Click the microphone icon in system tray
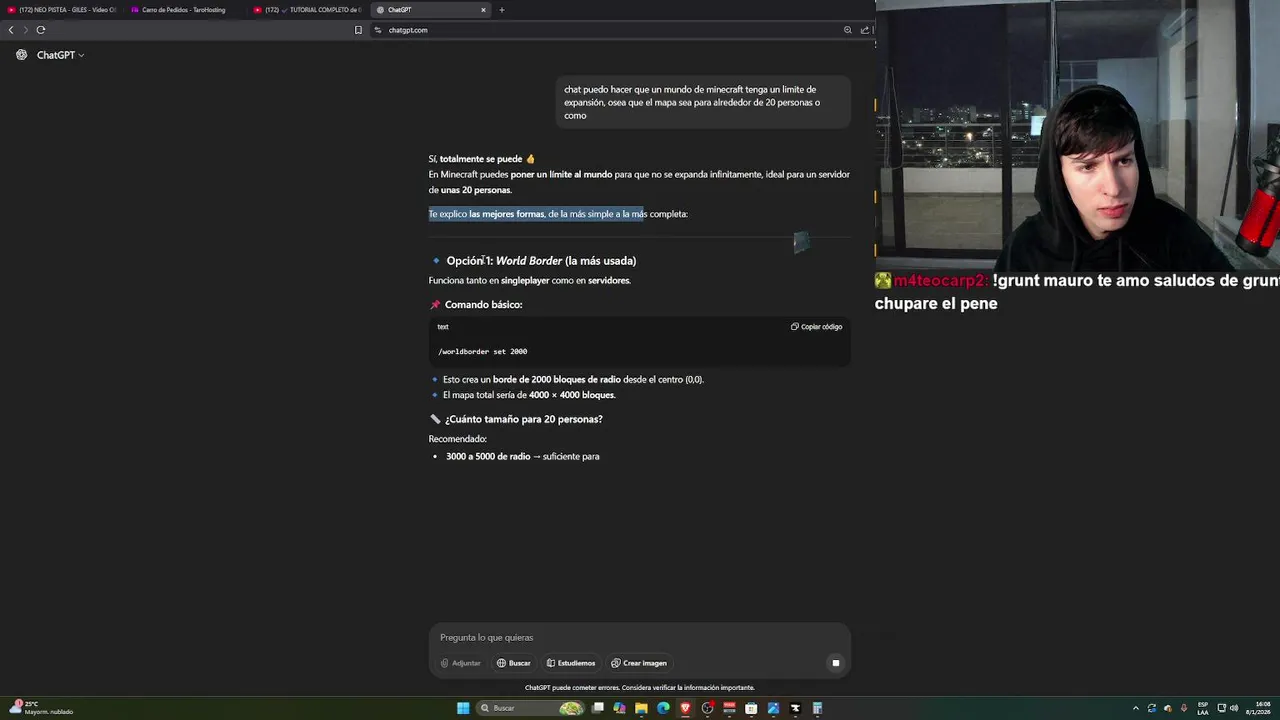 1184,708
